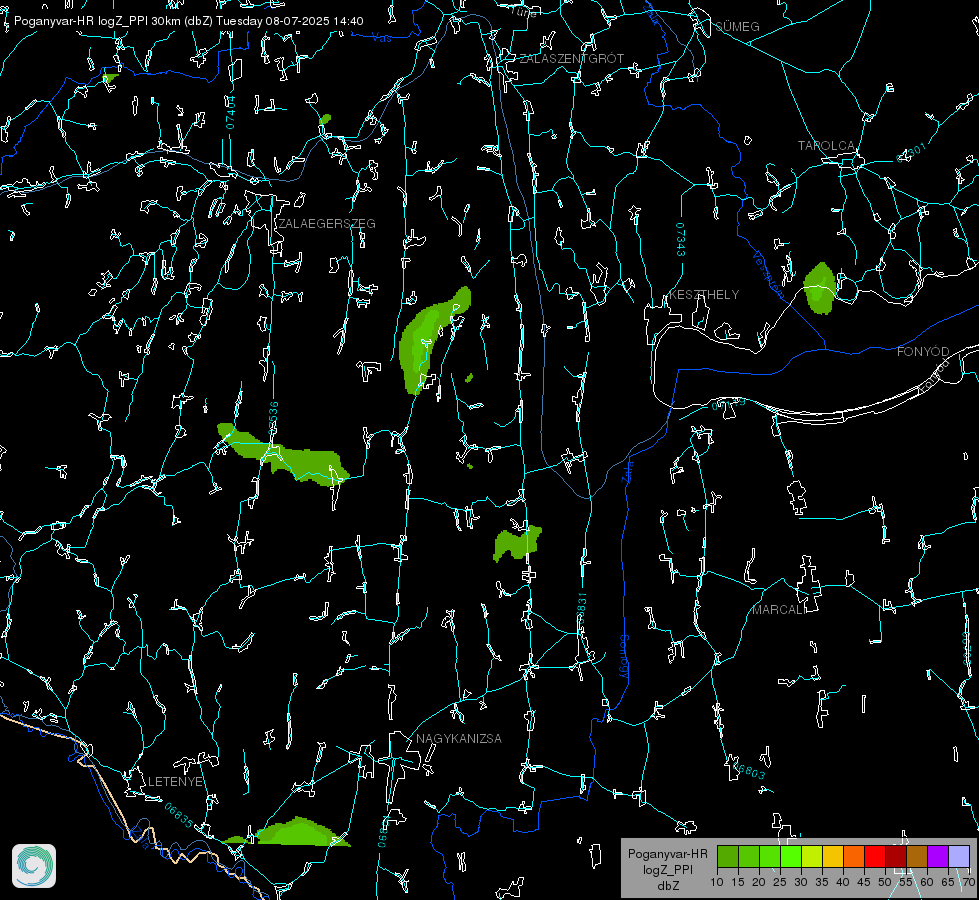Viewport: 979px width, 900px height.
Task: Click the 25-30 dBZ bright green legend swatch
Action: 791,857
